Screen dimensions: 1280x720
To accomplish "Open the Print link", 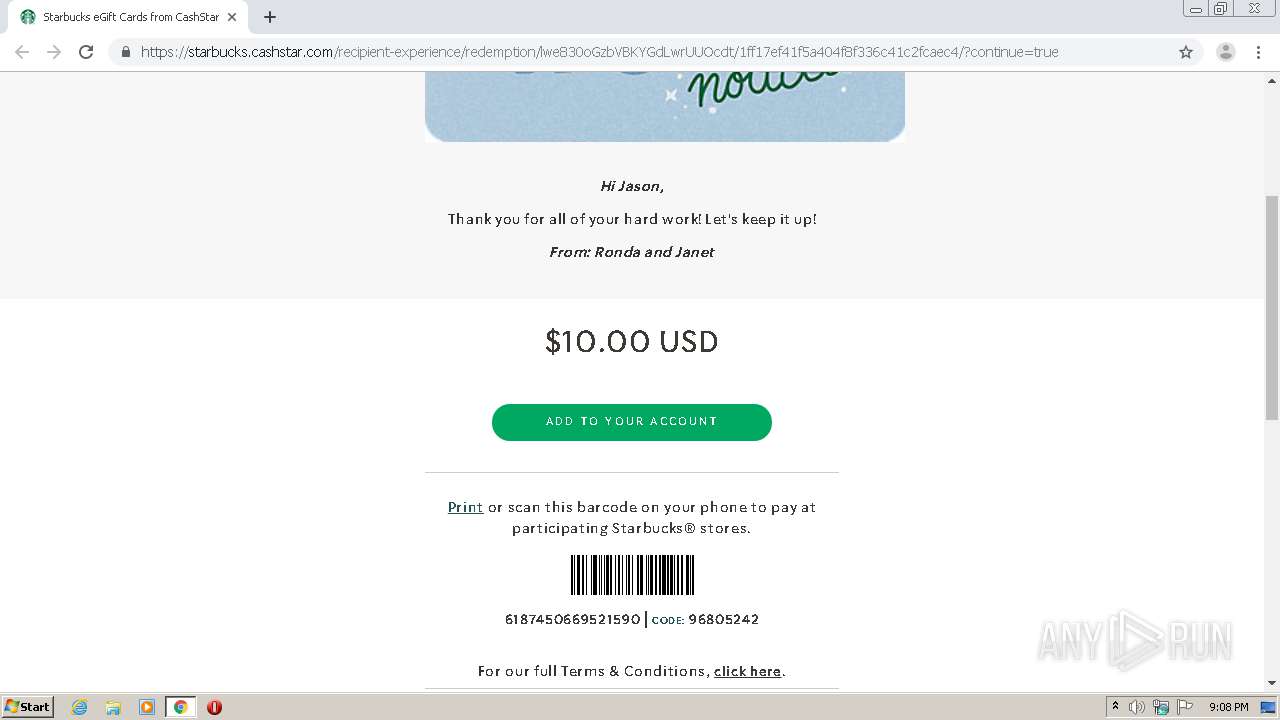I will (x=465, y=507).
